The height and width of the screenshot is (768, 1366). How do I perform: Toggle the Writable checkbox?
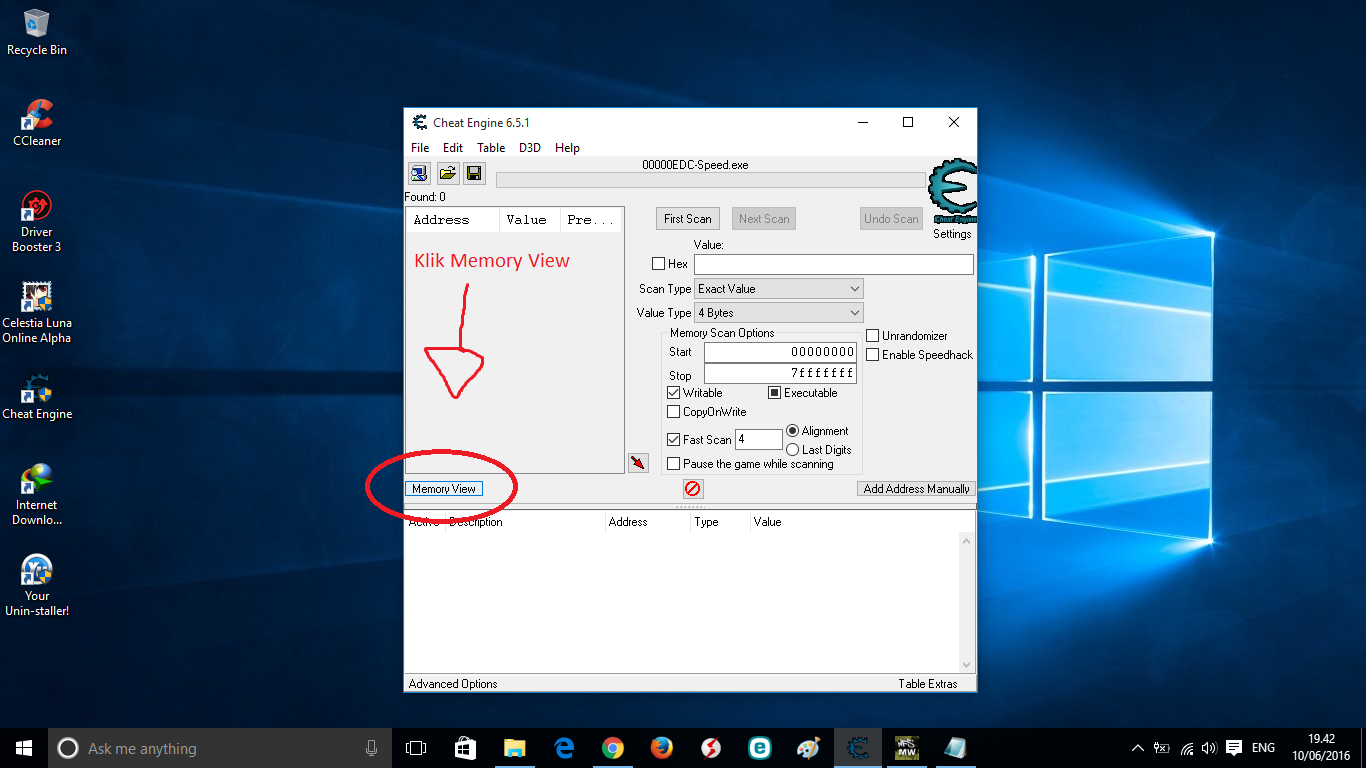[673, 393]
